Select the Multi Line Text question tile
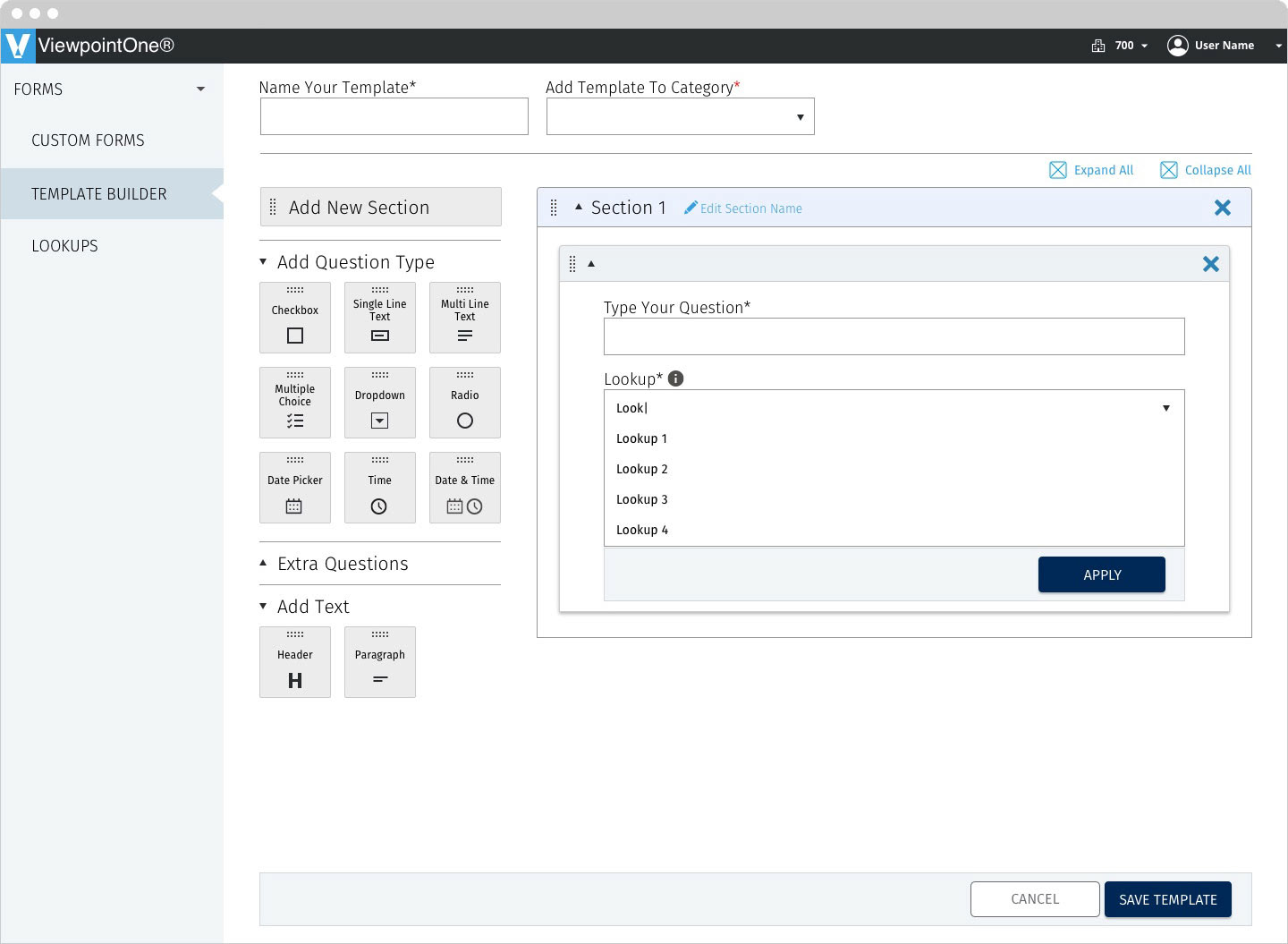Image resolution: width=1288 pixels, height=944 pixels. 465,318
